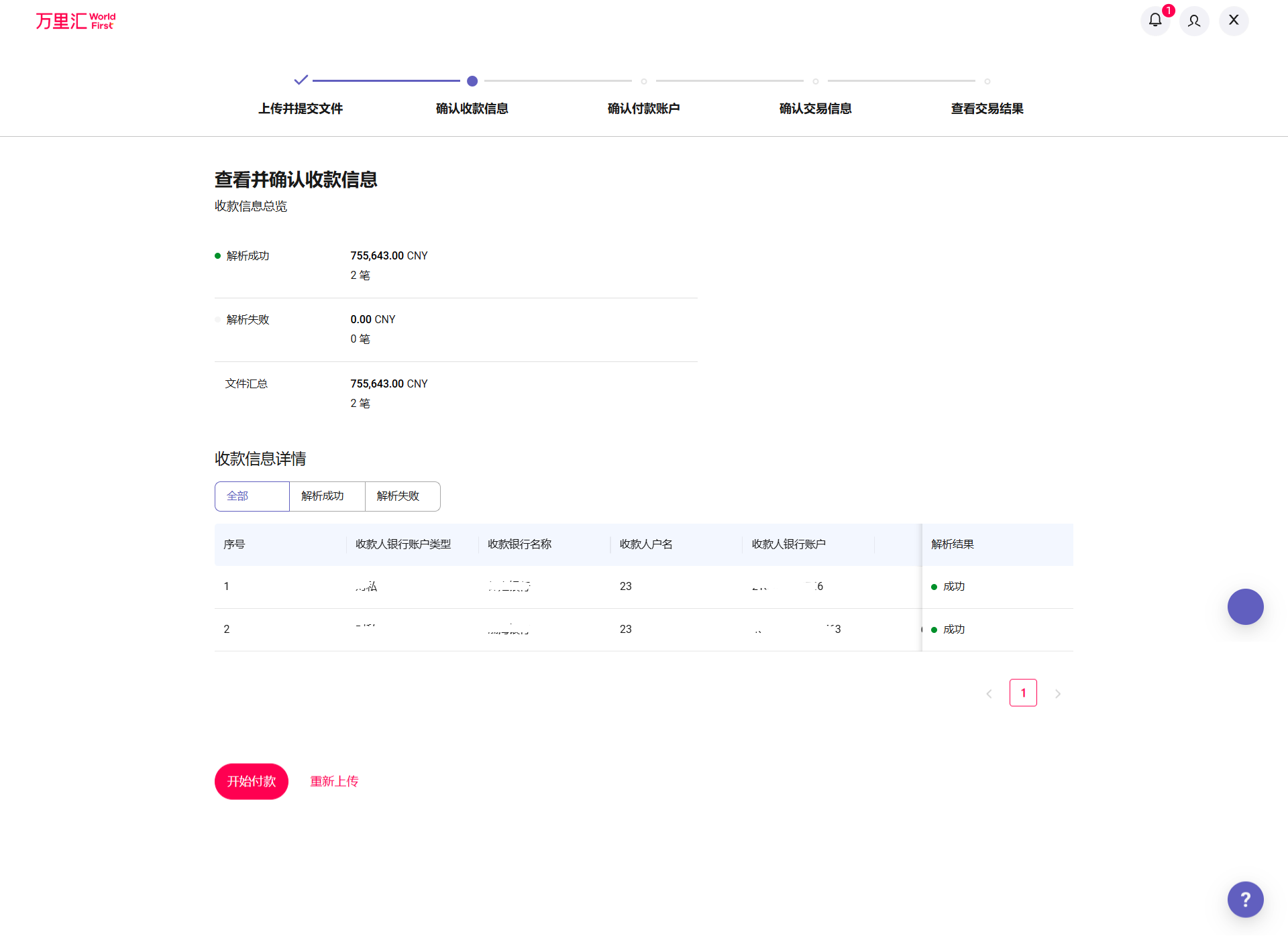Close the batch payment page with X
This screenshot has height=936, width=1288.
coord(1234,20)
